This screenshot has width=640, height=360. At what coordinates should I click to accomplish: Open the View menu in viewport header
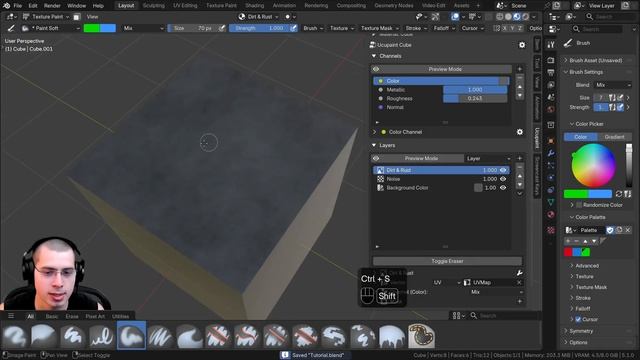click(x=92, y=17)
